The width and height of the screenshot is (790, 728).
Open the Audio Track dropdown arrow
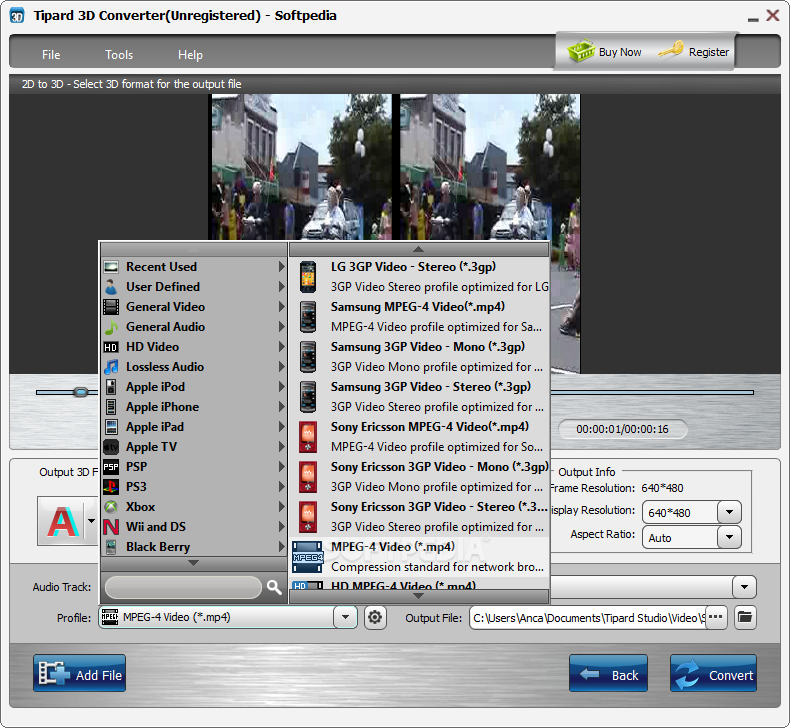pos(744,587)
